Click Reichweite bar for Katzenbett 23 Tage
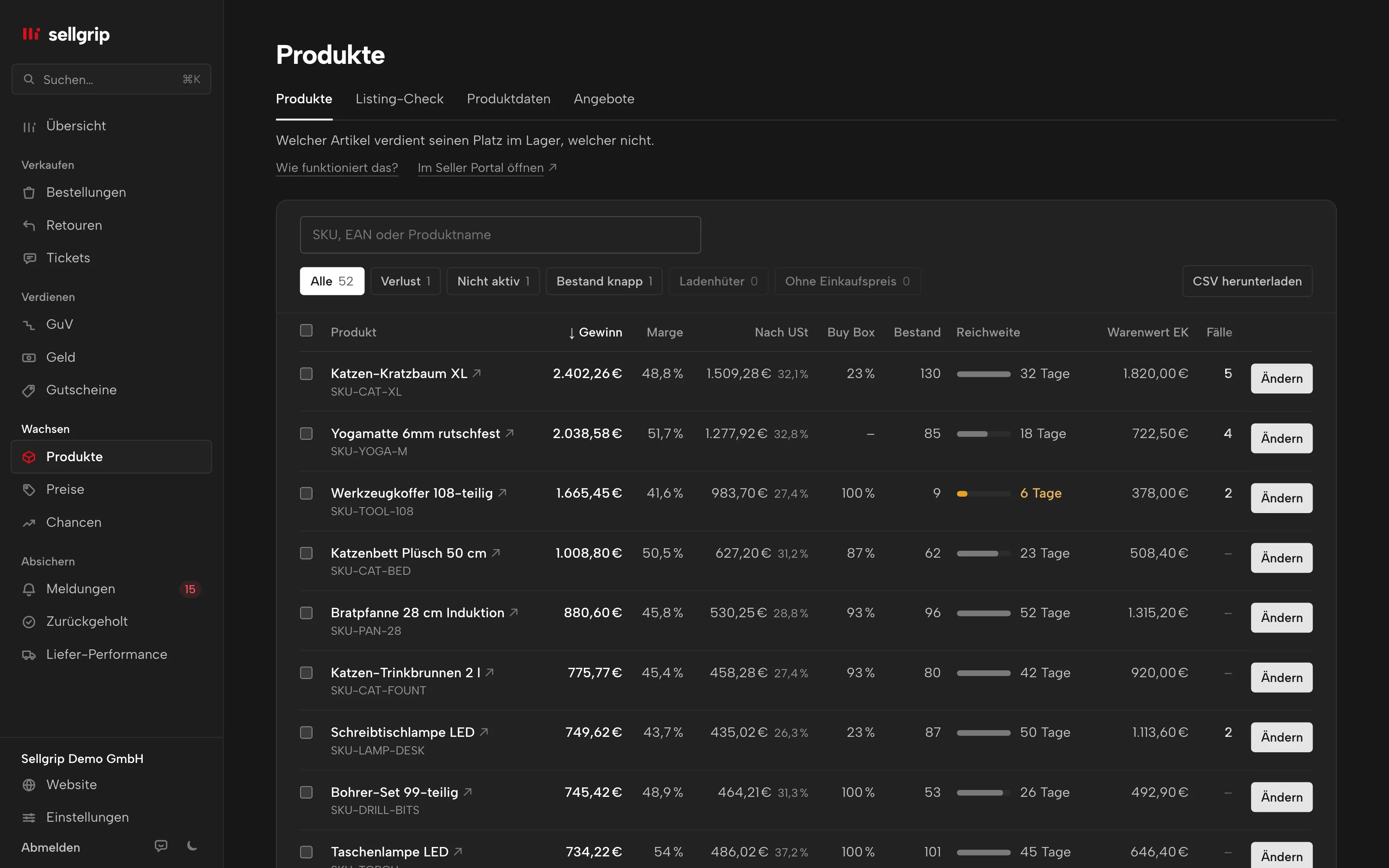Viewport: 1389px width, 868px height. point(983,553)
